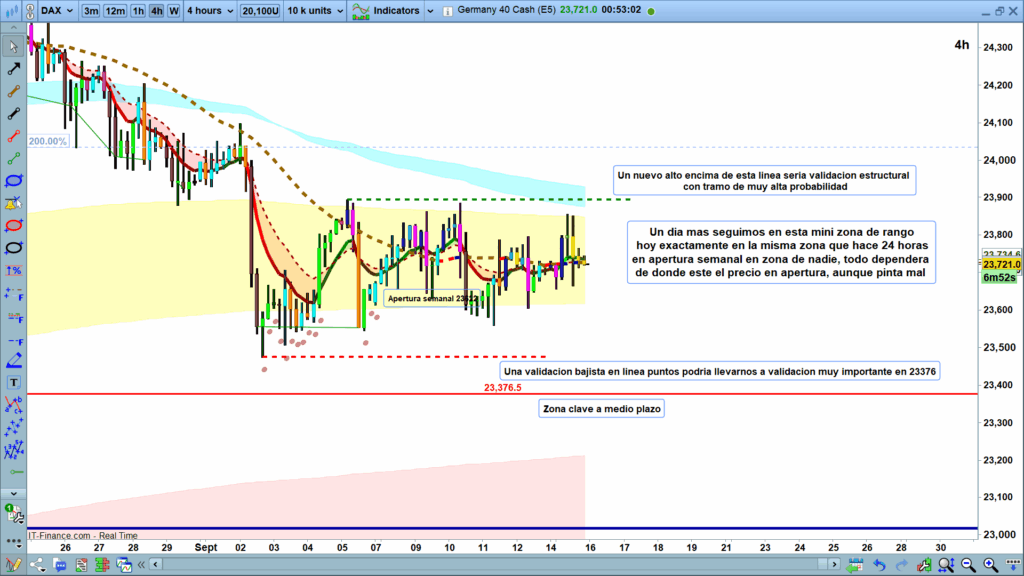Click the 12m timeframe button
The width and height of the screenshot is (1024, 576).
tap(115, 11)
